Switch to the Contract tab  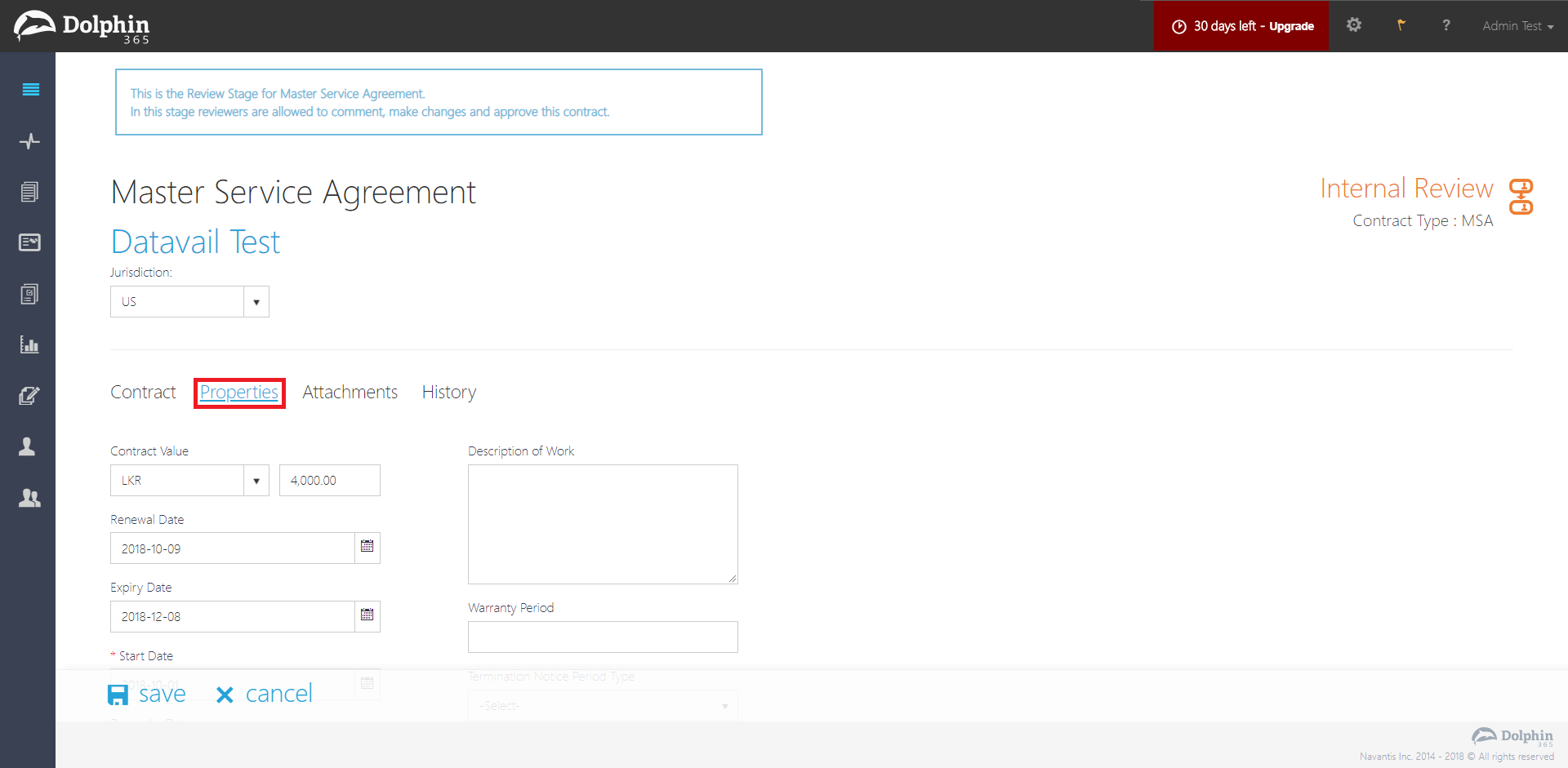point(143,393)
